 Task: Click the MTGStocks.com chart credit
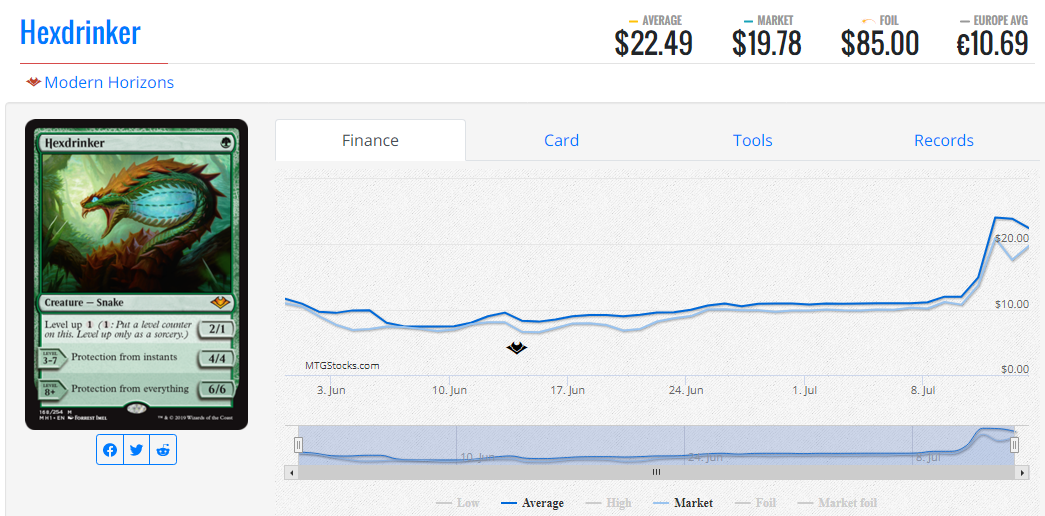tap(342, 365)
